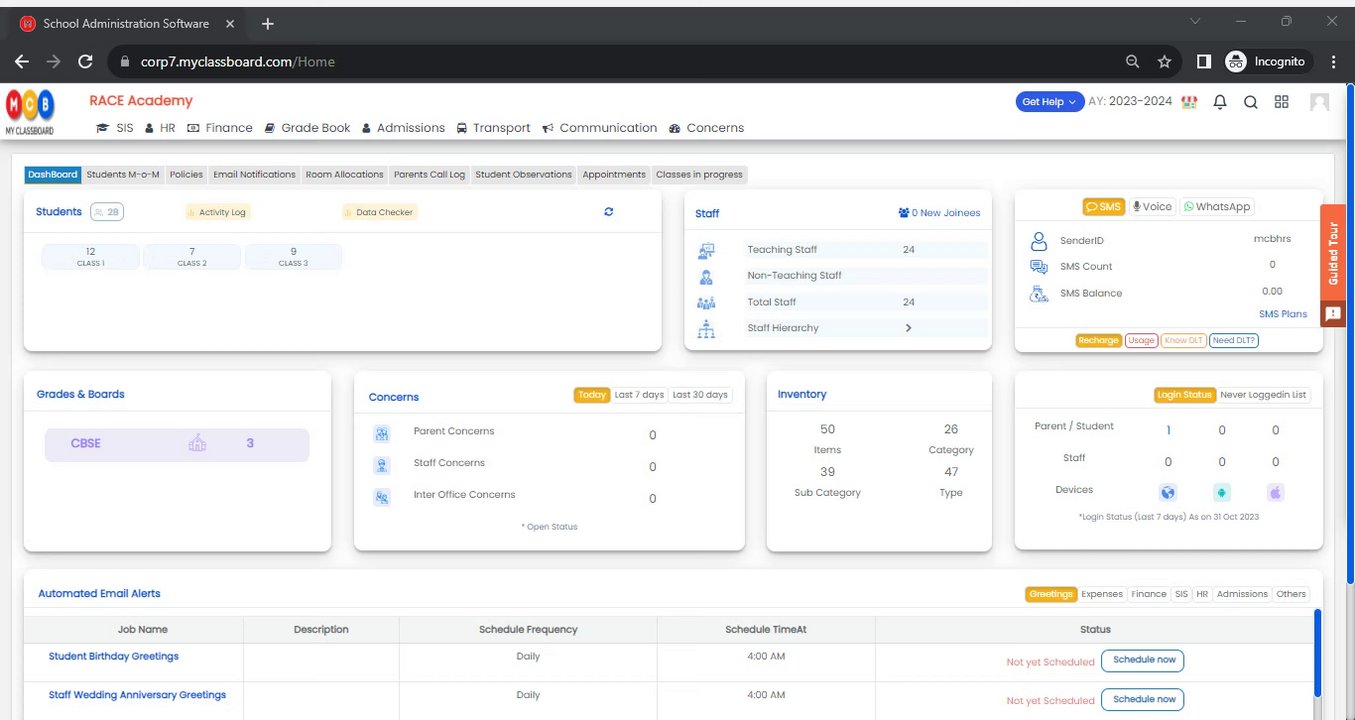This screenshot has height=720, width=1355.
Task: Open the SMS Plans link
Action: point(1283,314)
